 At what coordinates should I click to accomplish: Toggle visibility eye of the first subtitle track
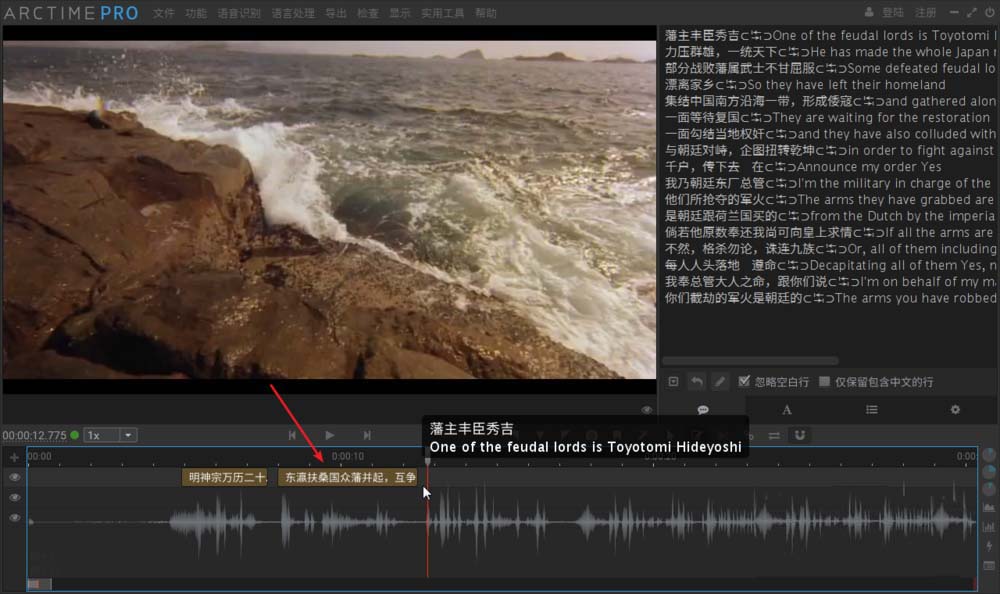coord(14,477)
